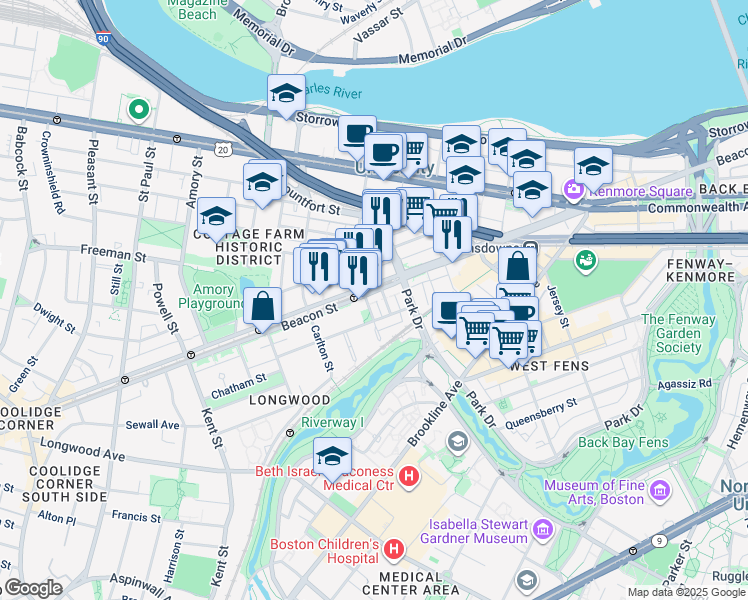The height and width of the screenshot is (600, 748).
Task: Select the Fenway Park green stadium pin
Action: (x=586, y=260)
